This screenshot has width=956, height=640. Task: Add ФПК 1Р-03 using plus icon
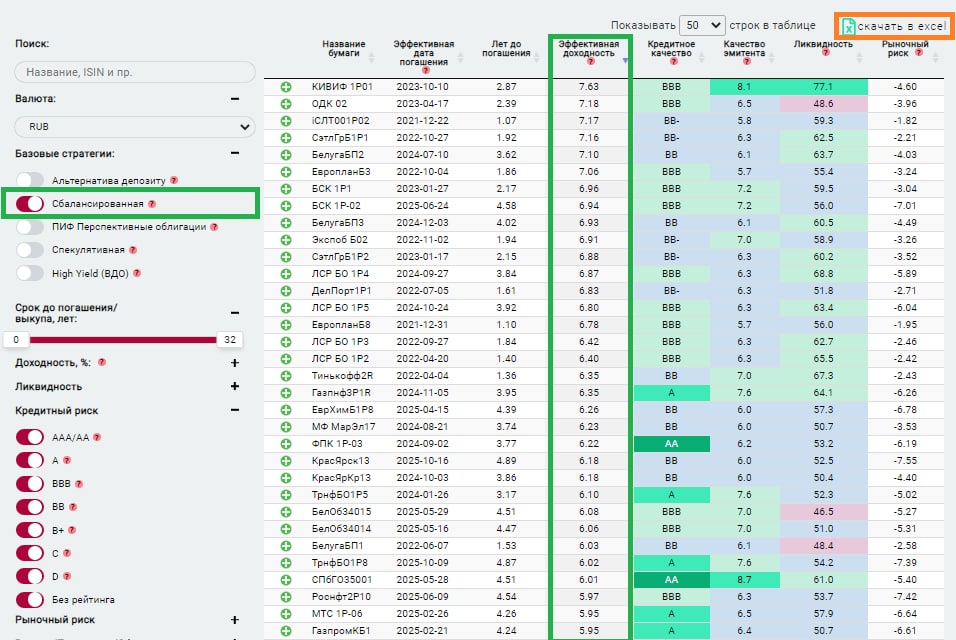(x=286, y=444)
